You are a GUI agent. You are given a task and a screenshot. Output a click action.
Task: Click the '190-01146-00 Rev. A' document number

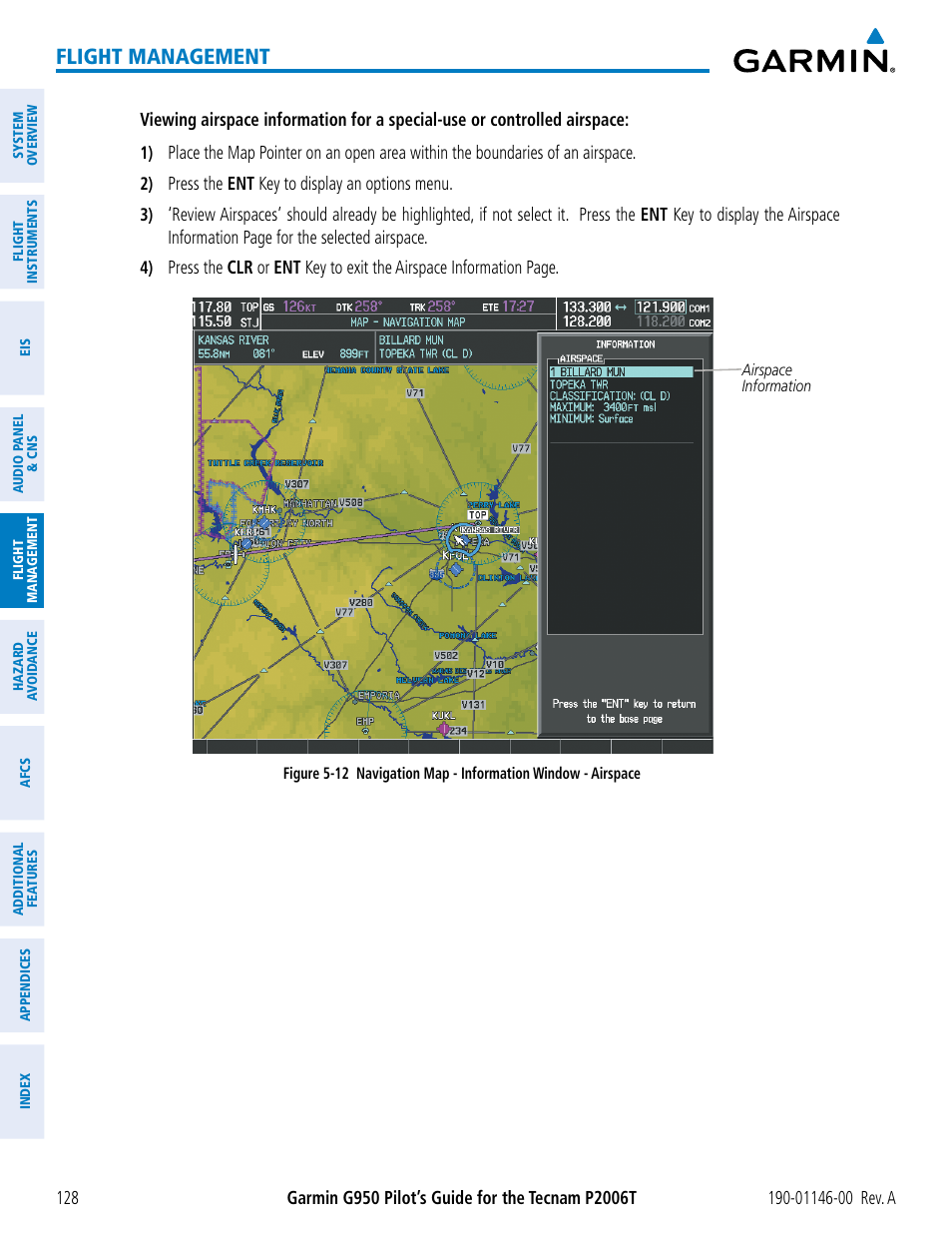832,1198
